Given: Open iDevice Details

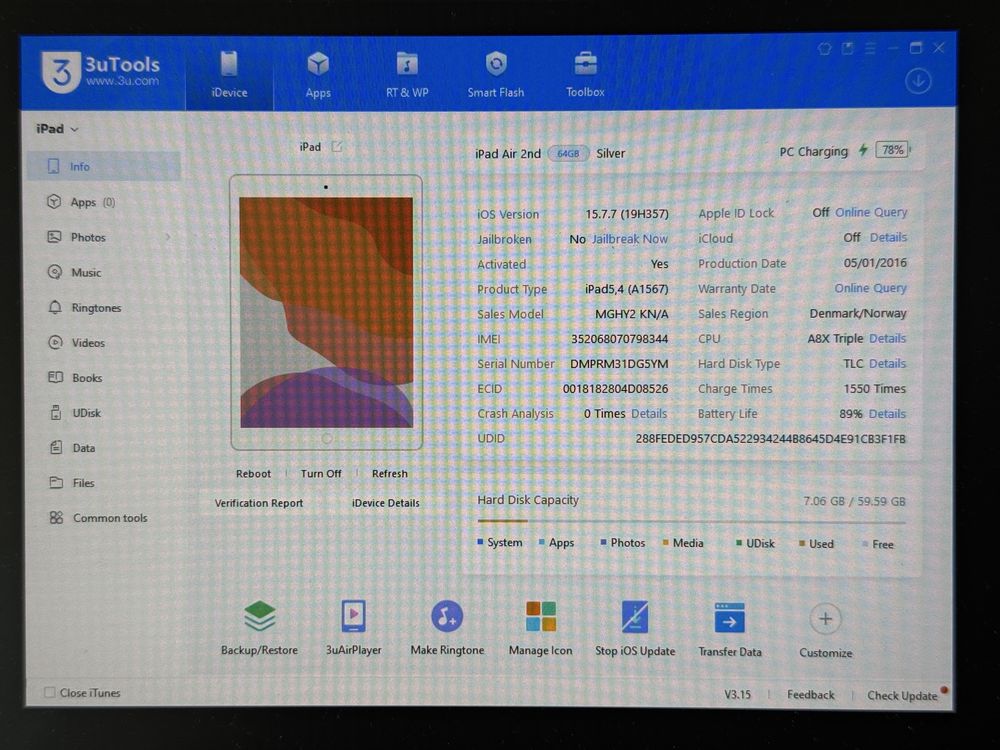Looking at the screenshot, I should (386, 503).
